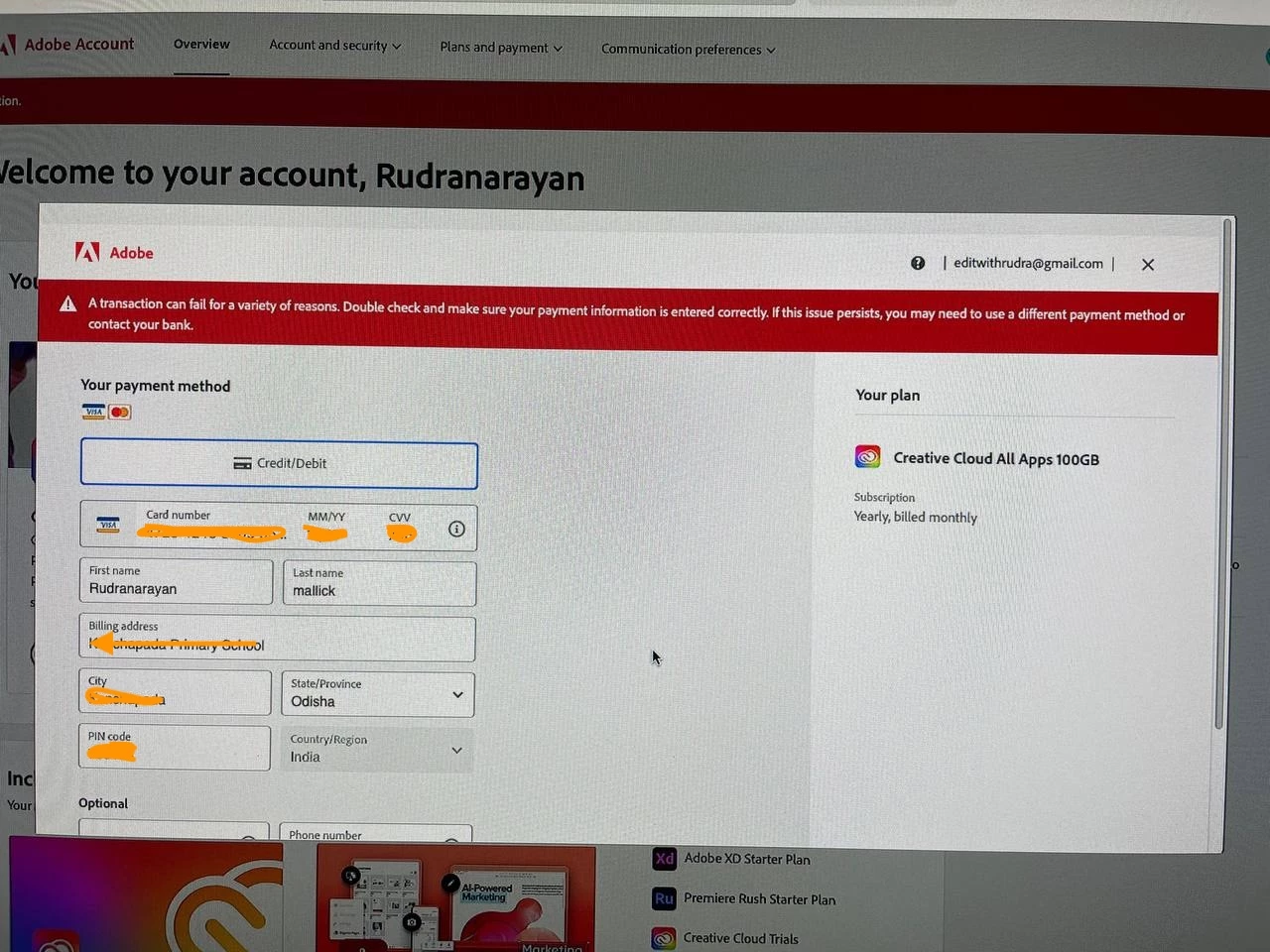Image resolution: width=1270 pixels, height=952 pixels.
Task: Click the Phone number field
Action: click(375, 834)
